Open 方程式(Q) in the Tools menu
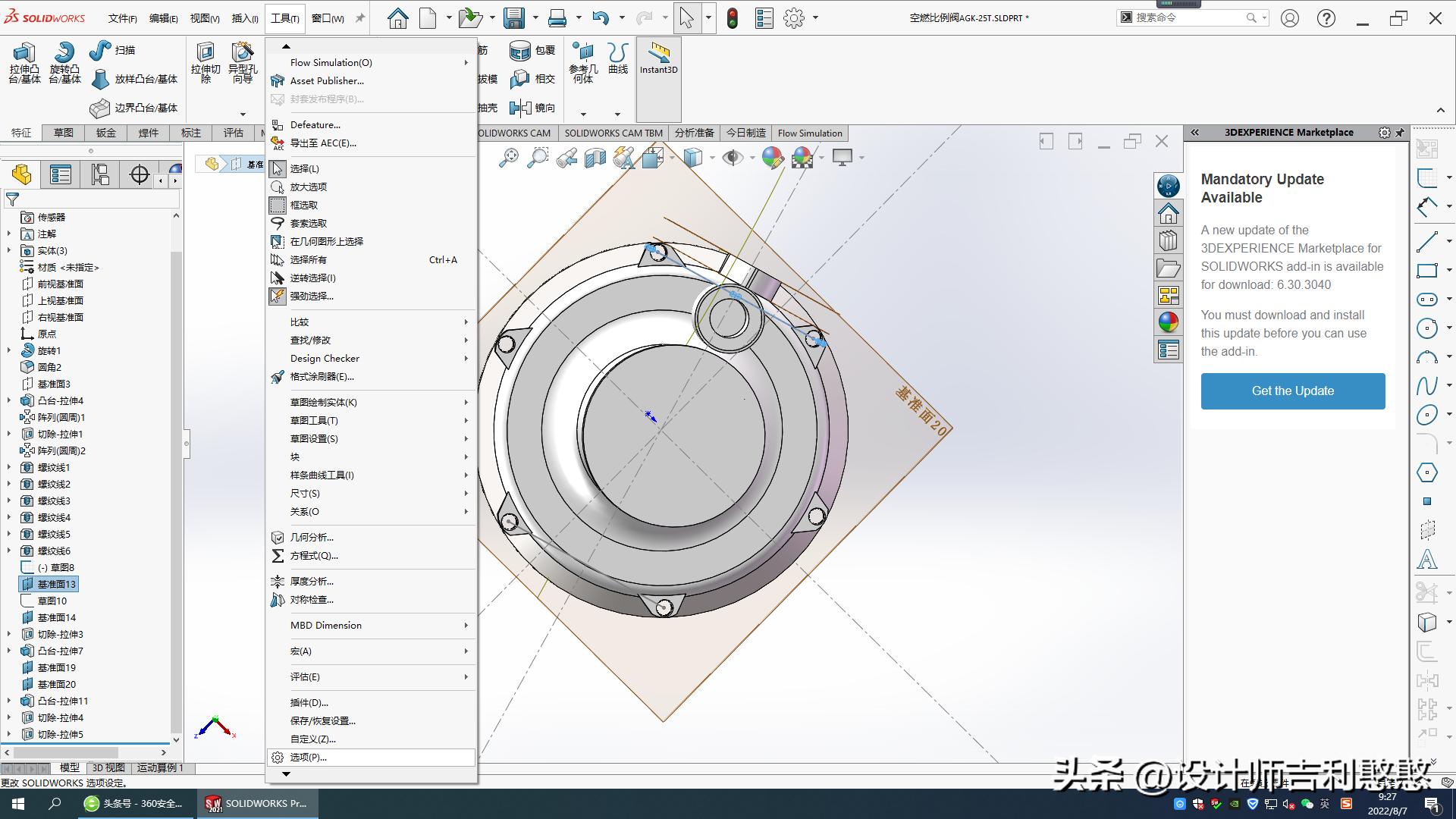 [x=311, y=555]
